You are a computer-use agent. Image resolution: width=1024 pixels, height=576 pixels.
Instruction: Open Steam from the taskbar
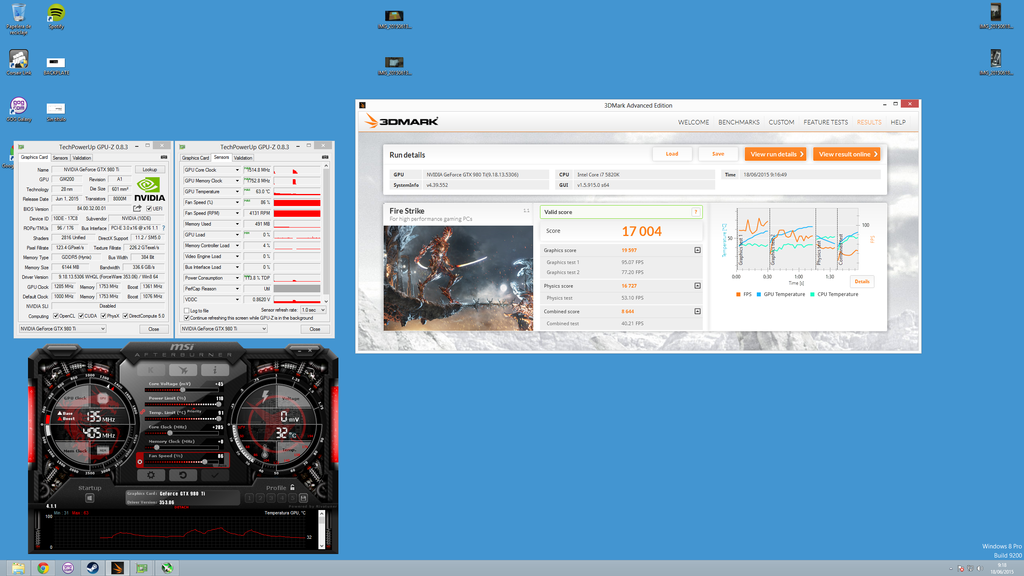coord(93,568)
